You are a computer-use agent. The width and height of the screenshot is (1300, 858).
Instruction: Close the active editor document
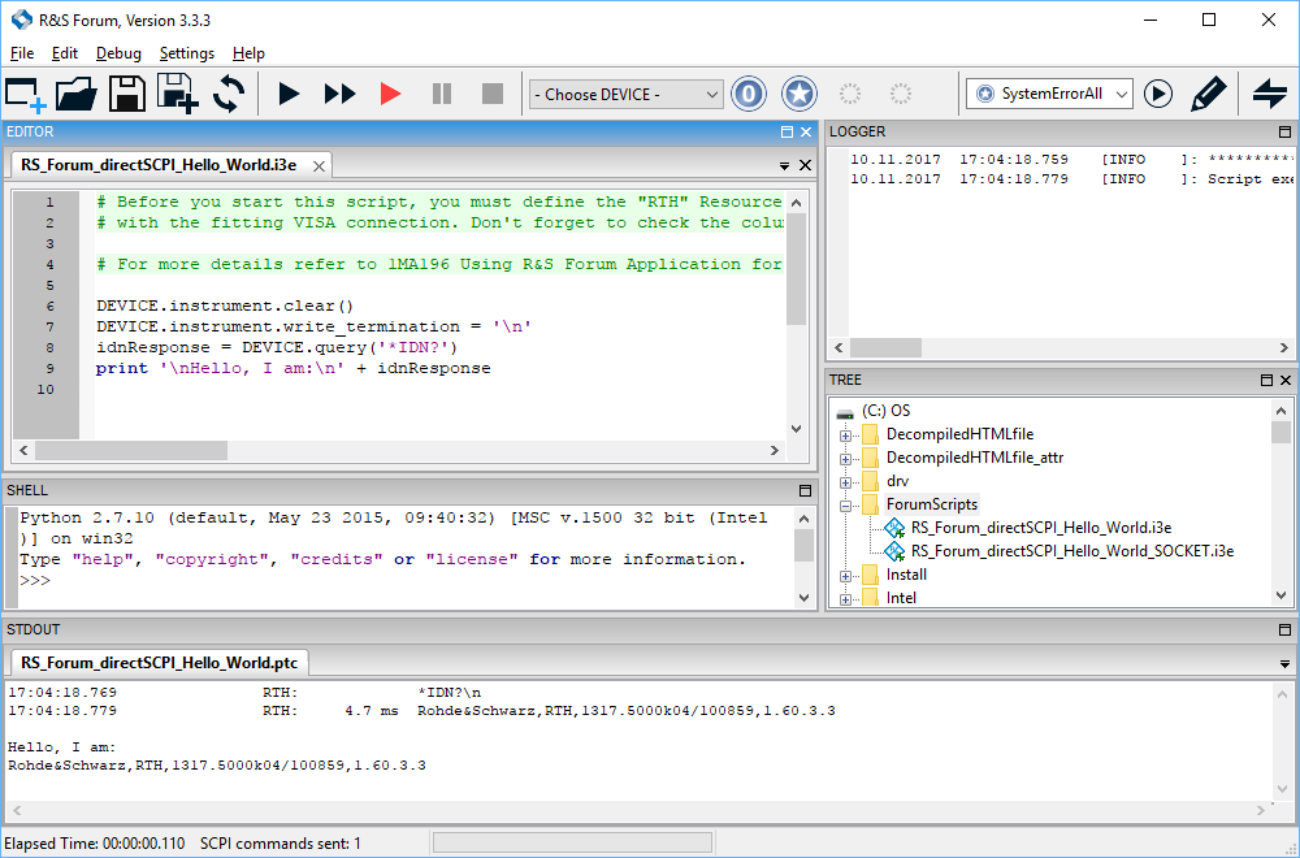(805, 166)
